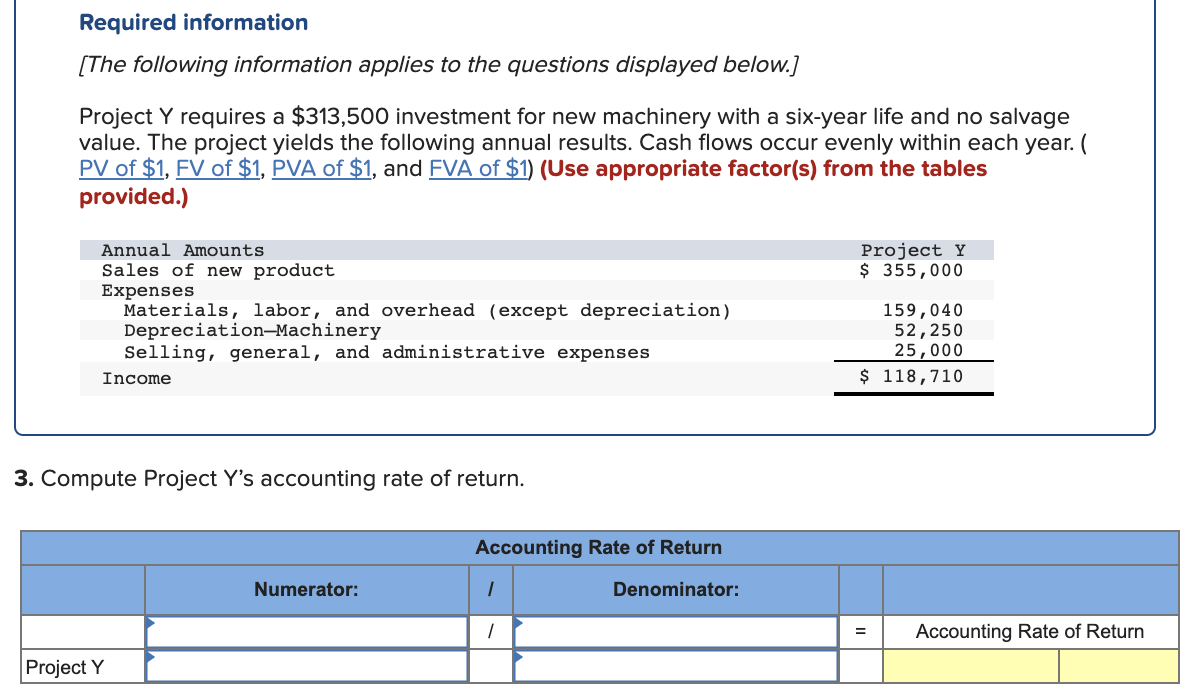Click the first yellow answer cell
This screenshot has height=692, width=1190.
[970, 665]
